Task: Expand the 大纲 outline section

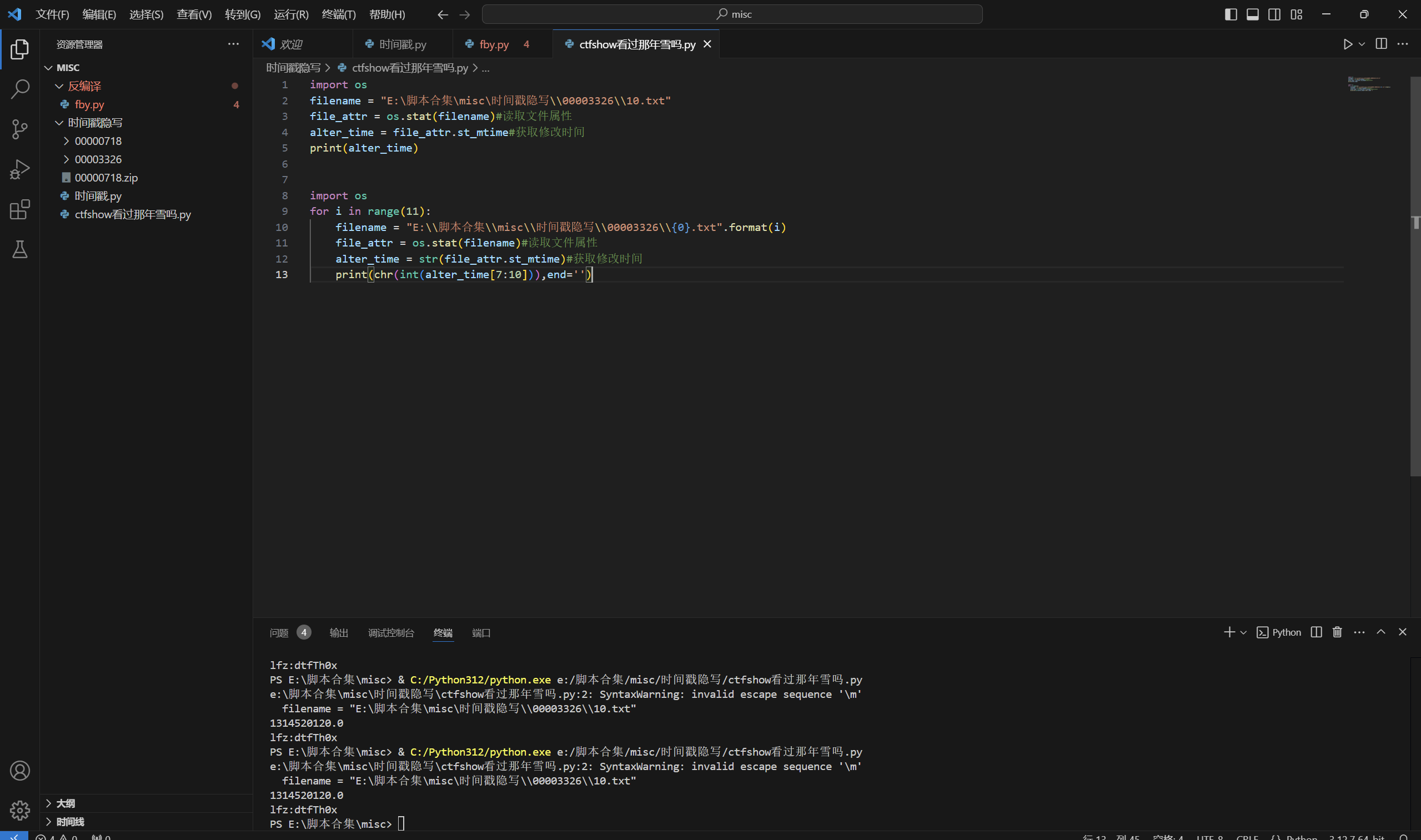Action: (146, 803)
